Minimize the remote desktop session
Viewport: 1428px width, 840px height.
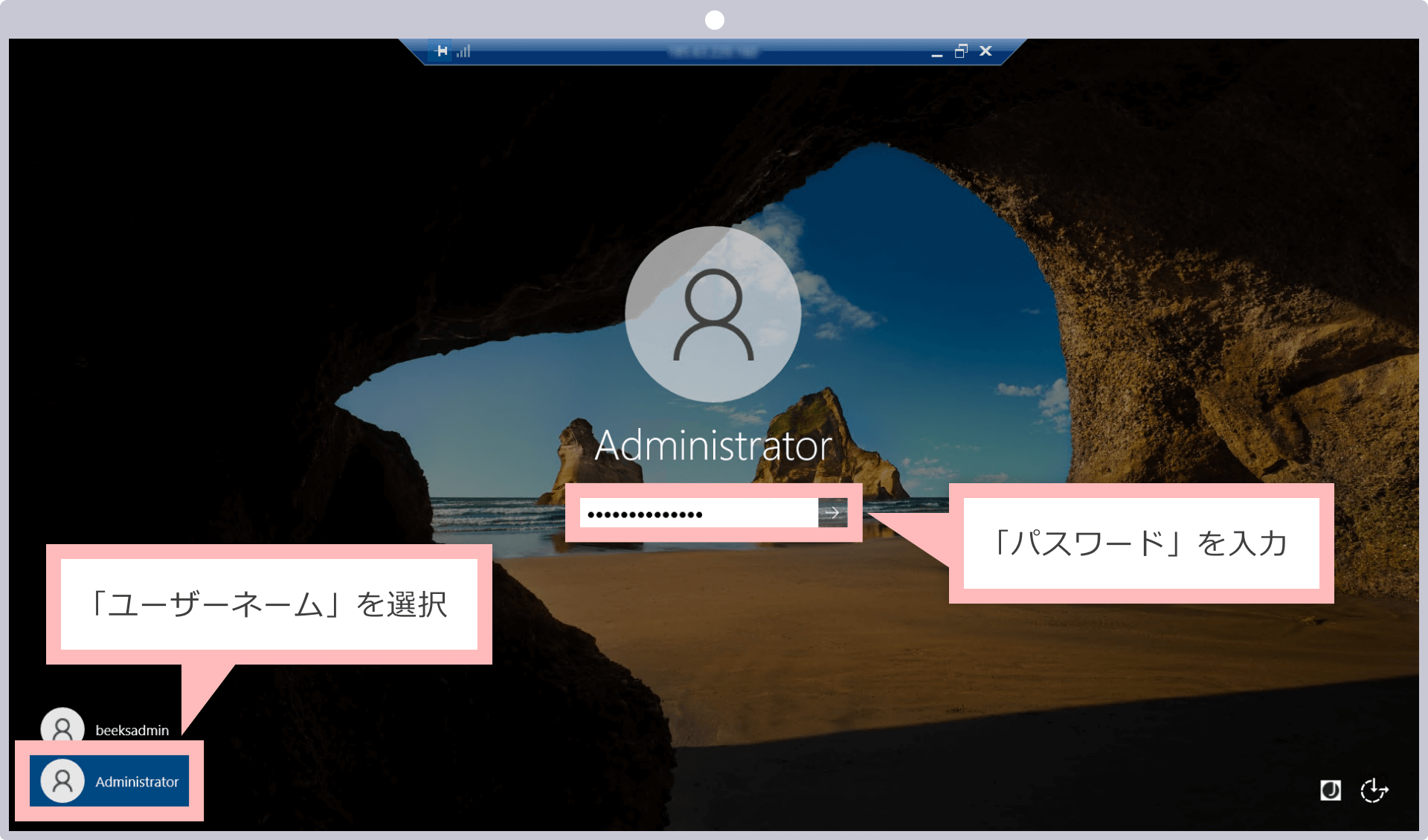(x=936, y=52)
